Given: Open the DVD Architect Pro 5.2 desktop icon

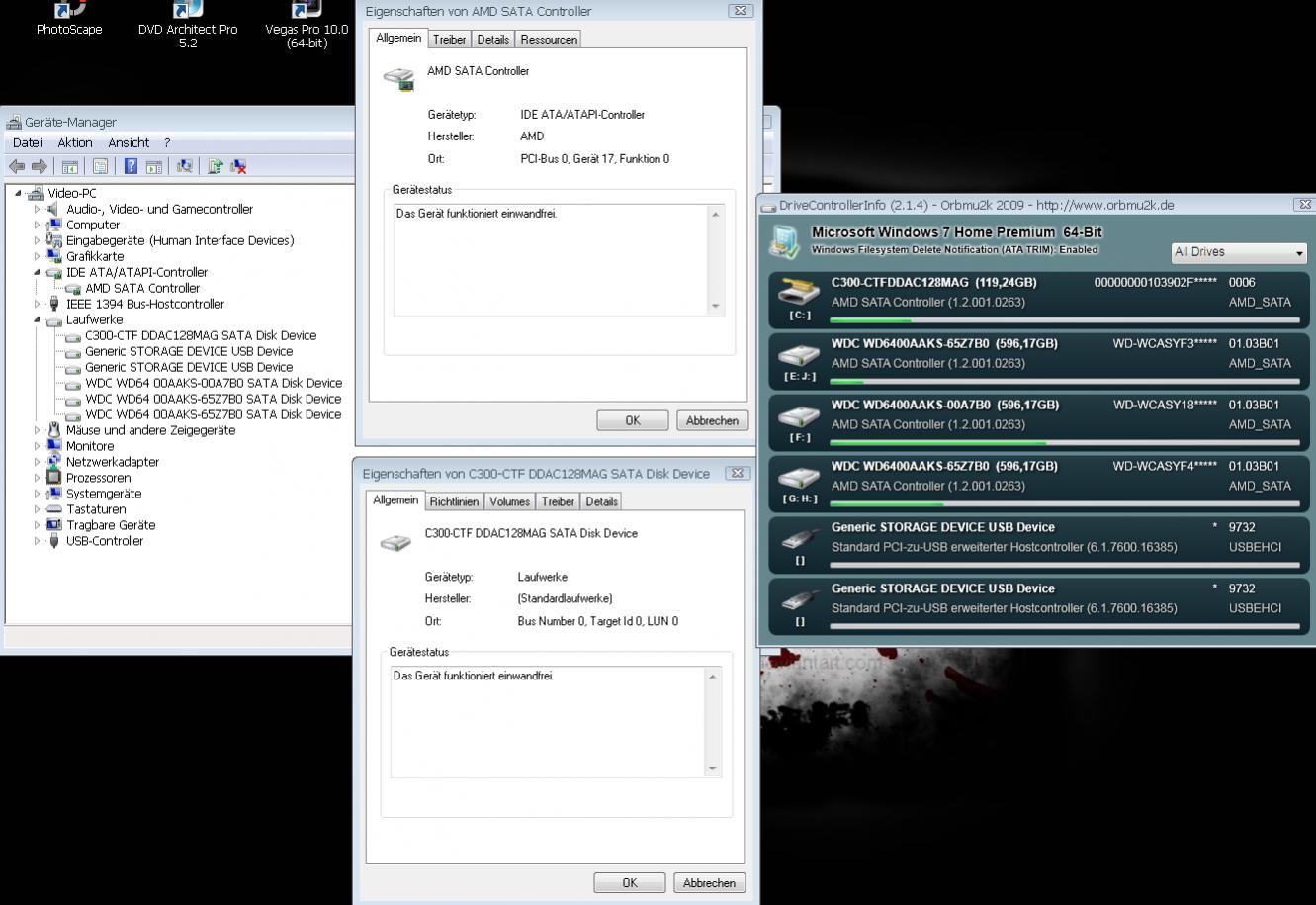Looking at the screenshot, I should click(x=188, y=25).
